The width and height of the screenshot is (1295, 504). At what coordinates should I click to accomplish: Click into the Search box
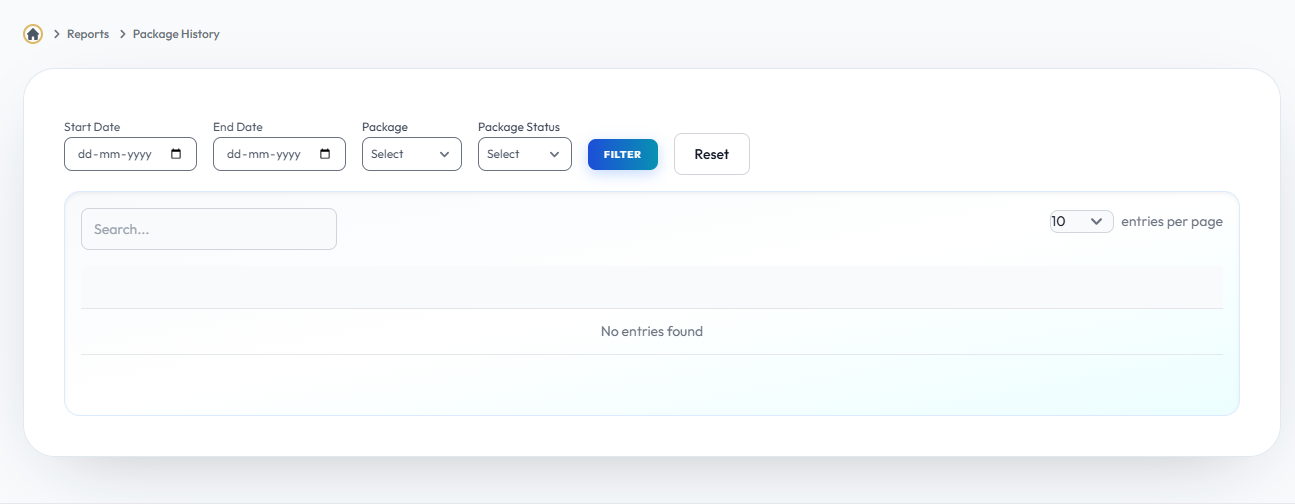tap(209, 229)
